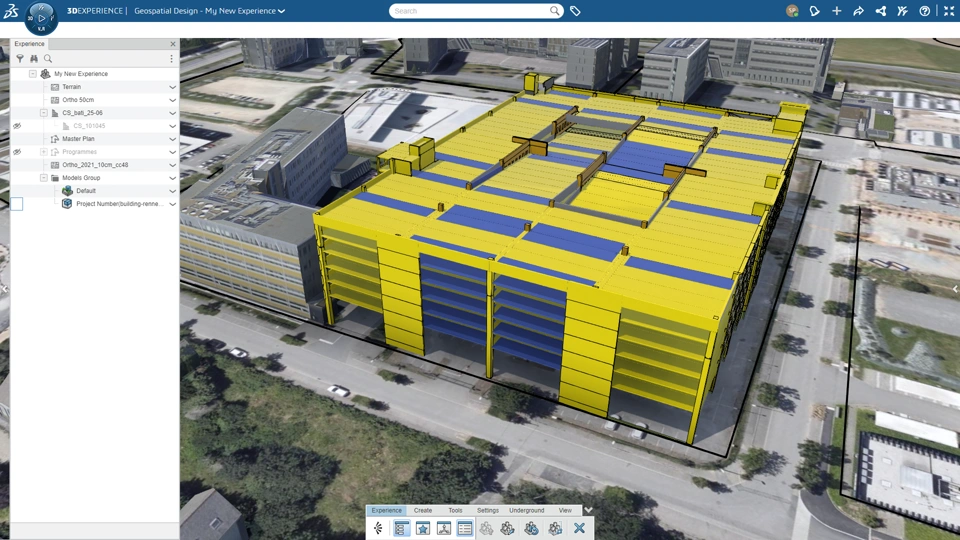
Task: Collapse the CS_bati_25-06 tree node
Action: tap(43, 113)
